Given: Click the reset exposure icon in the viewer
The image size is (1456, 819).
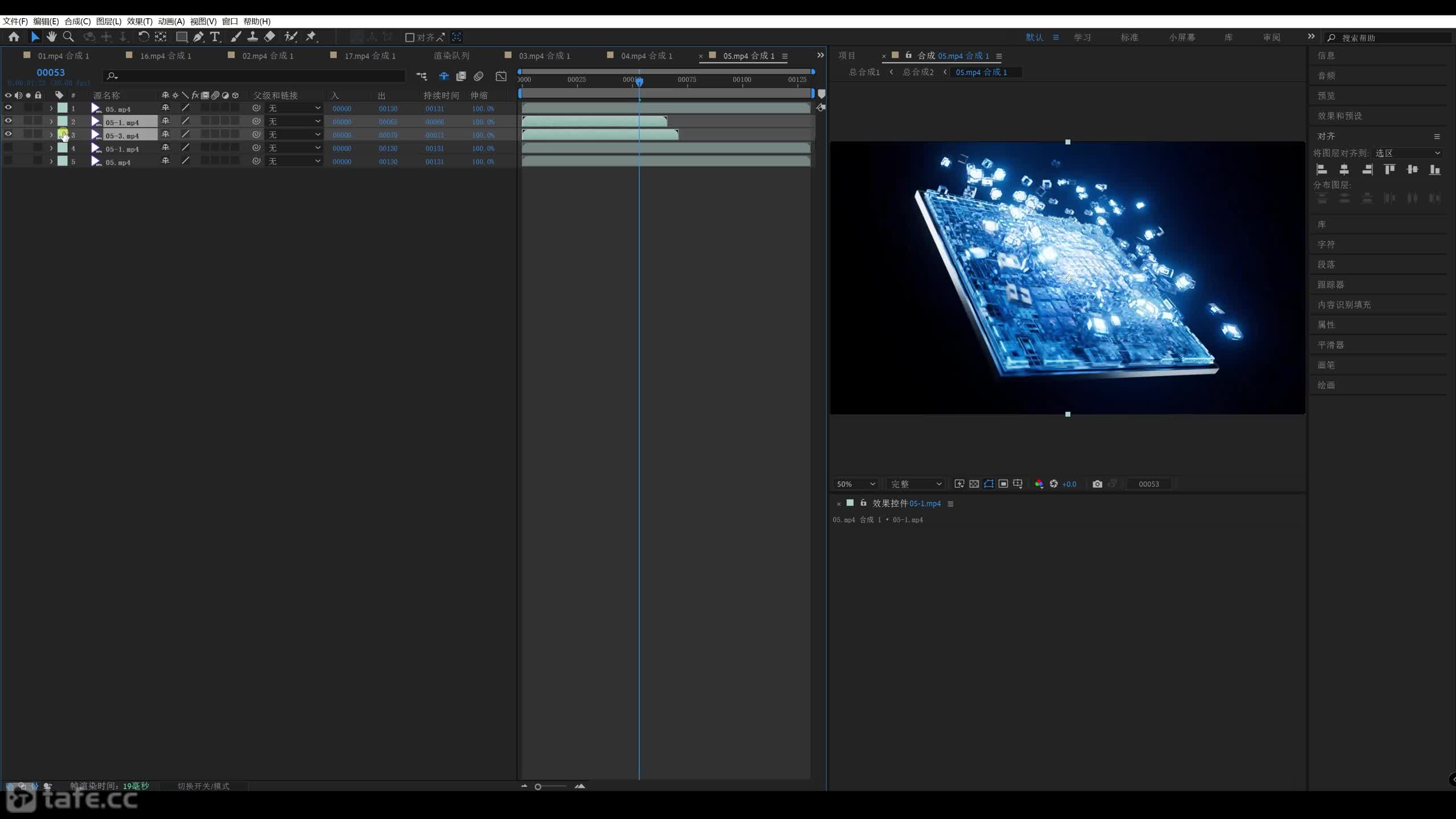Looking at the screenshot, I should point(1053,484).
